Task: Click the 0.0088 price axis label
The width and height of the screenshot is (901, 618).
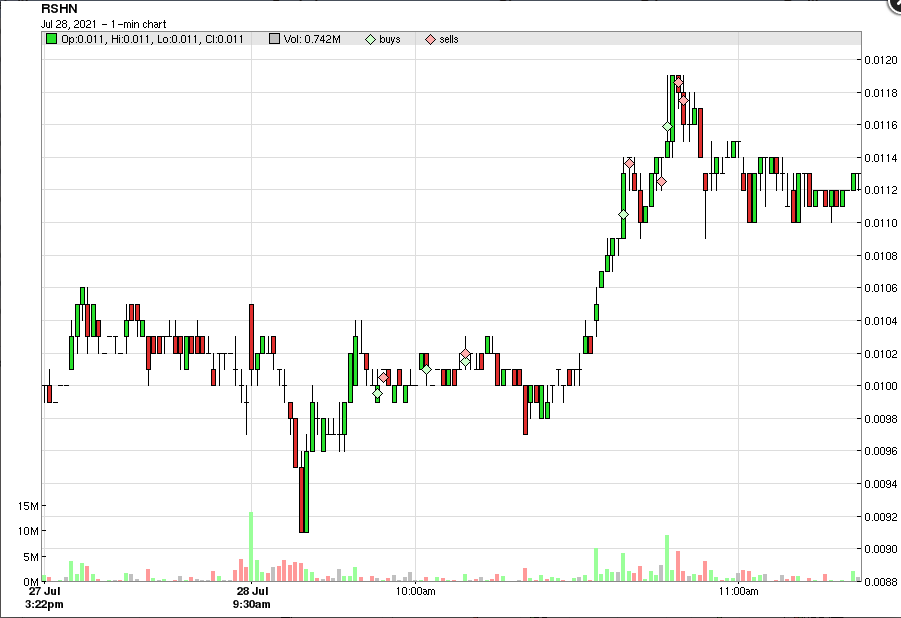Action: (x=881, y=582)
